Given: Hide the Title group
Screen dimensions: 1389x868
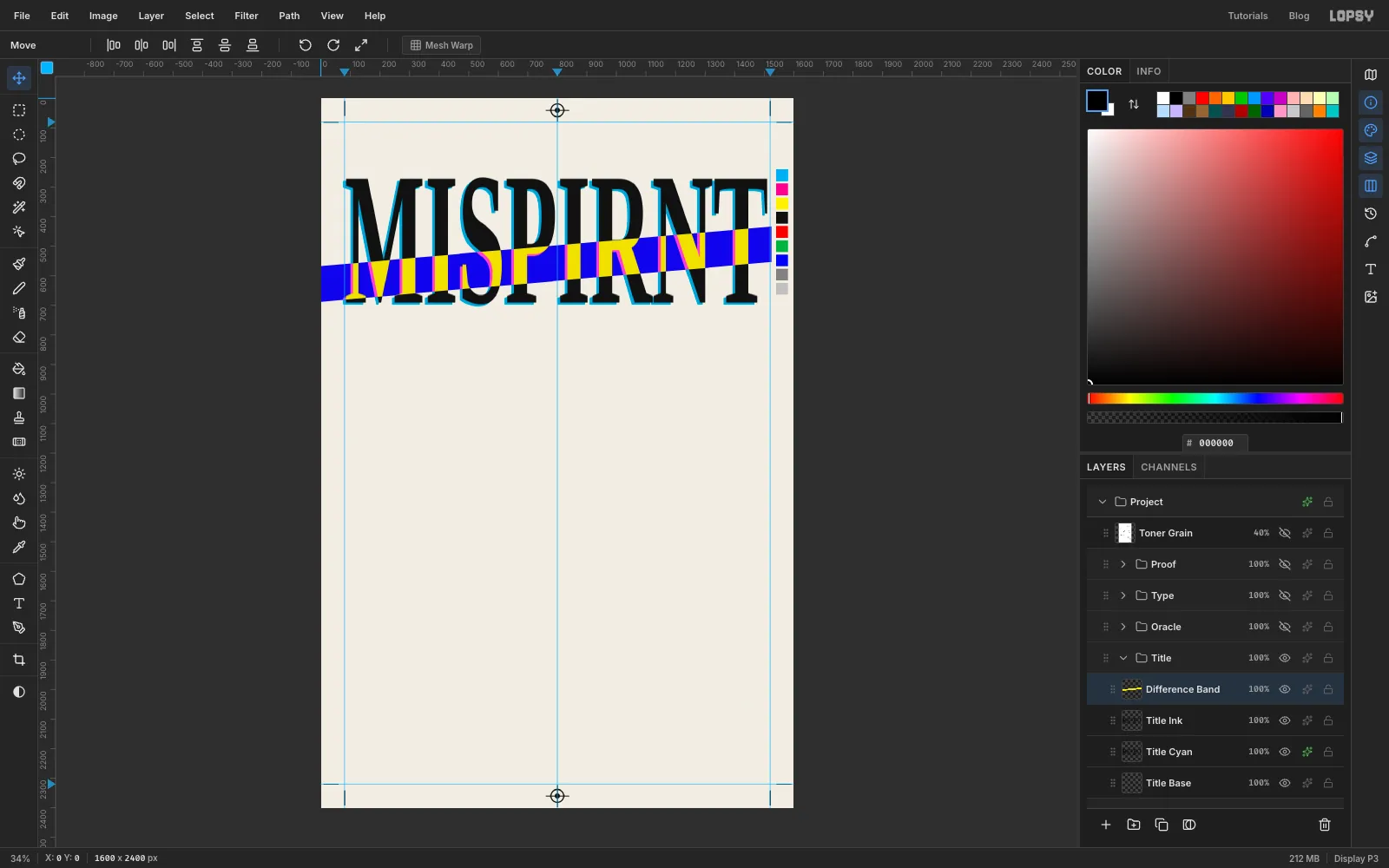Looking at the screenshot, I should (1285, 658).
